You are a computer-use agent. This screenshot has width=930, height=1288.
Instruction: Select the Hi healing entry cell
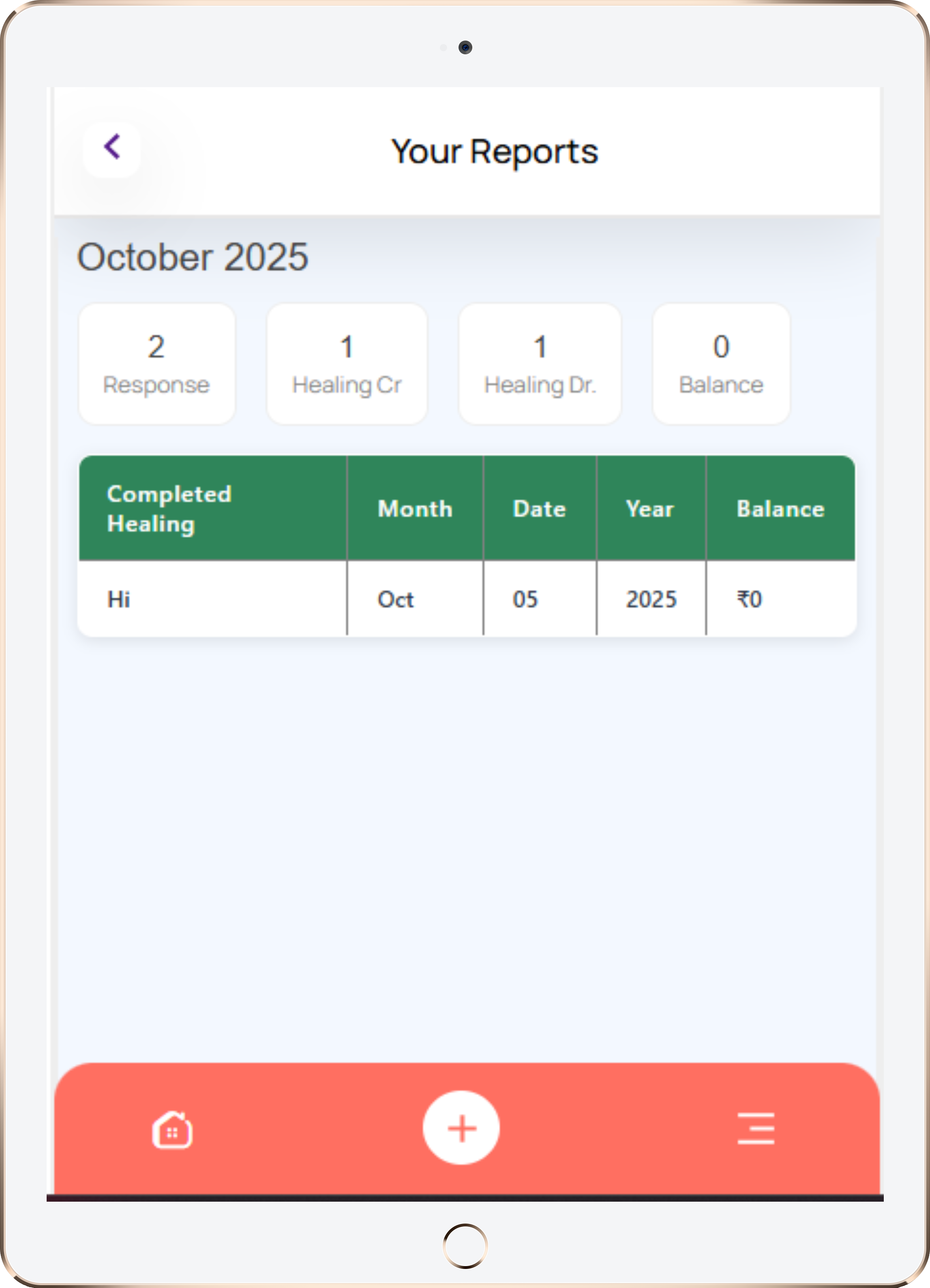pos(119,599)
